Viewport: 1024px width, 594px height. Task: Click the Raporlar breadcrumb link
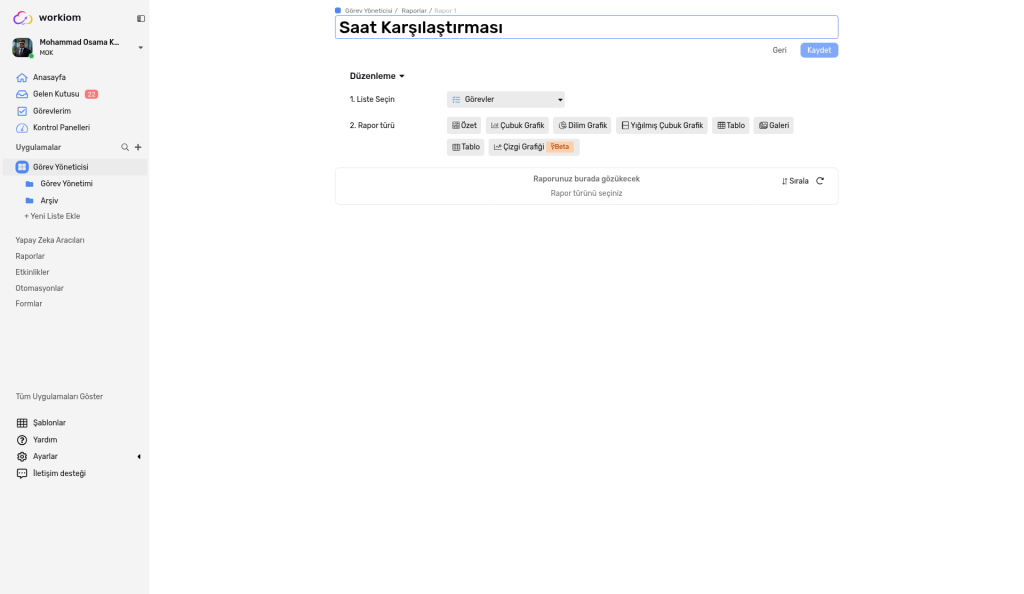coord(413,10)
